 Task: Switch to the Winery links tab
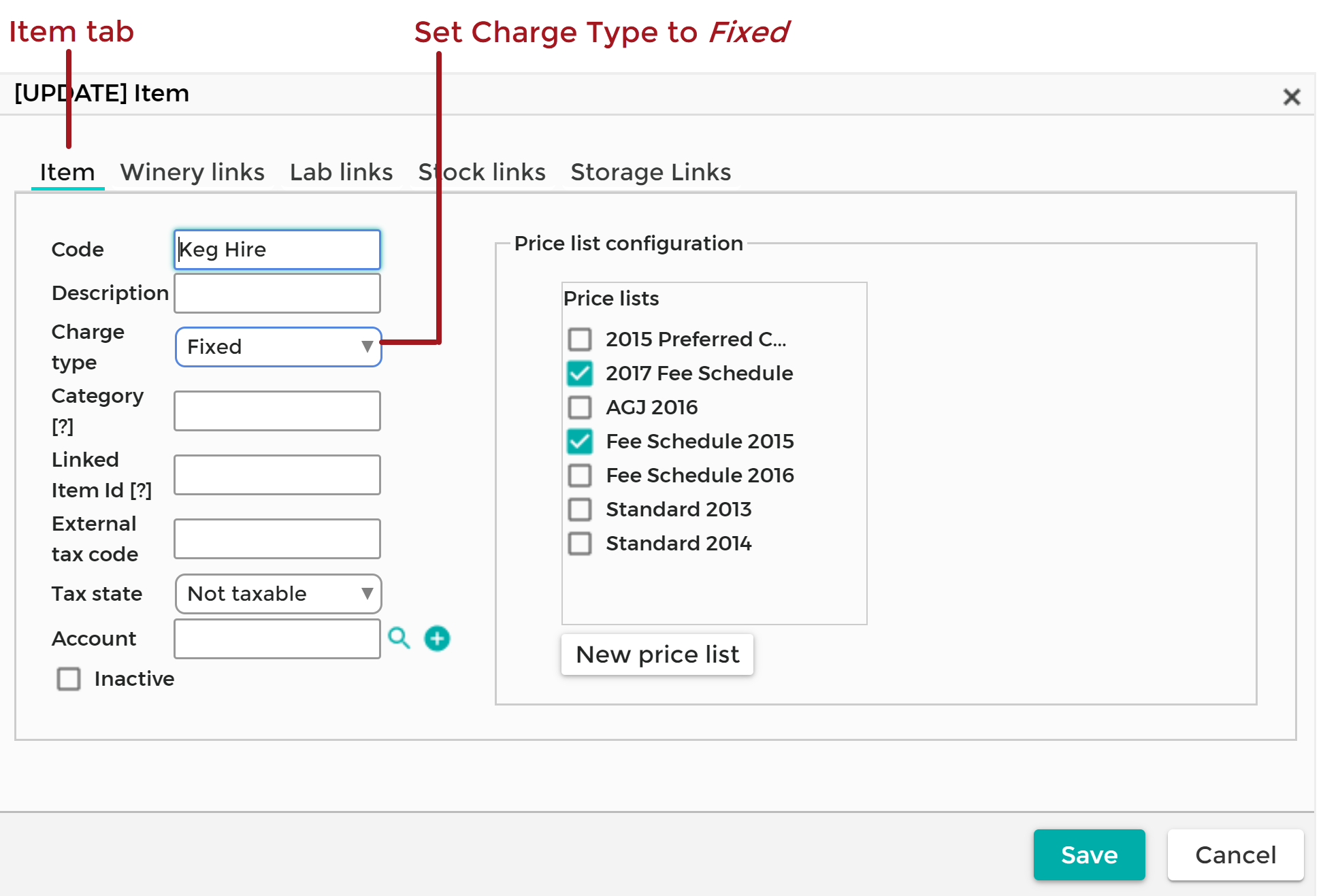(x=193, y=172)
